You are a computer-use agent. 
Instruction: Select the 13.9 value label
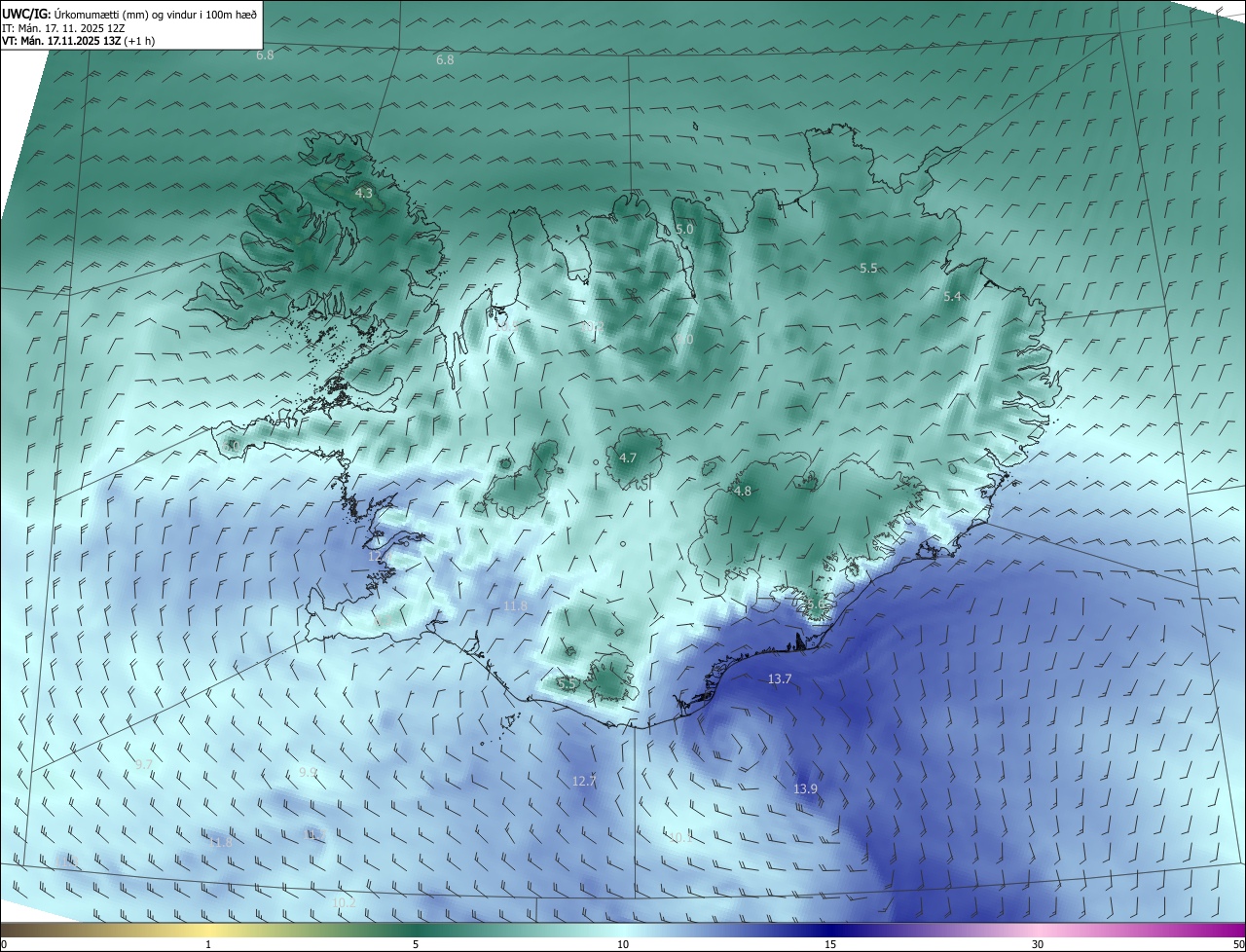[x=805, y=788]
